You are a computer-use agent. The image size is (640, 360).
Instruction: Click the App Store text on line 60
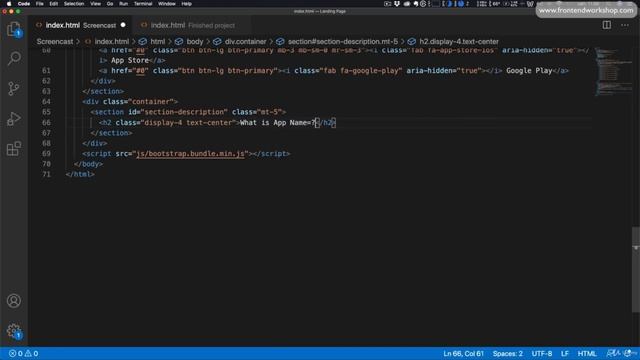(130, 60)
